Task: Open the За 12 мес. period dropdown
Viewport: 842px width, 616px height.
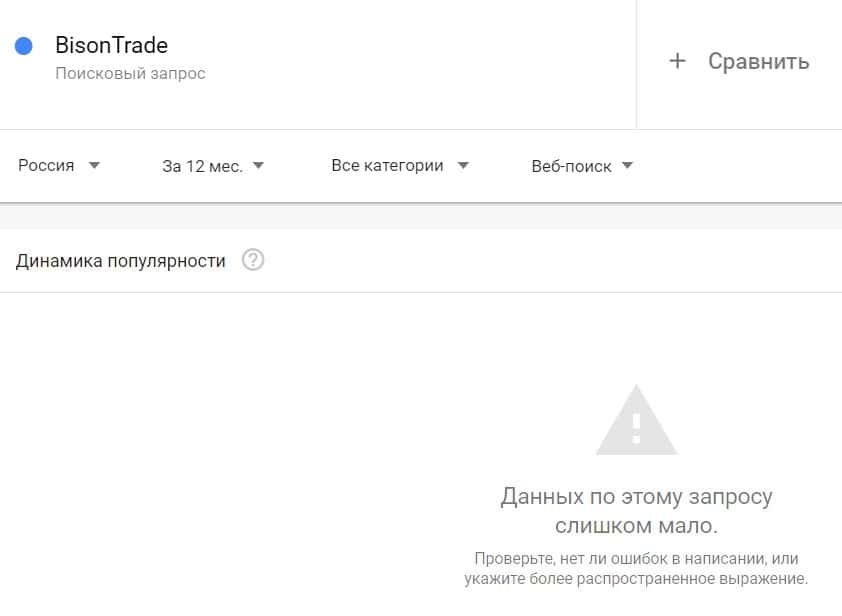Action: [213, 166]
